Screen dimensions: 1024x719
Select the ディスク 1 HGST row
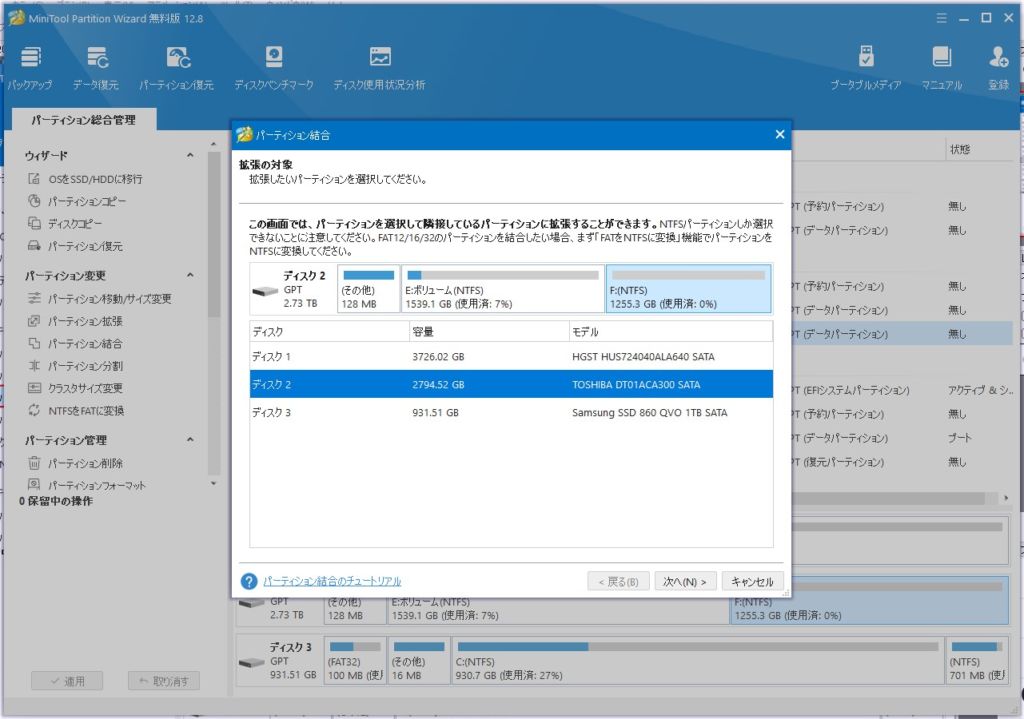point(510,357)
